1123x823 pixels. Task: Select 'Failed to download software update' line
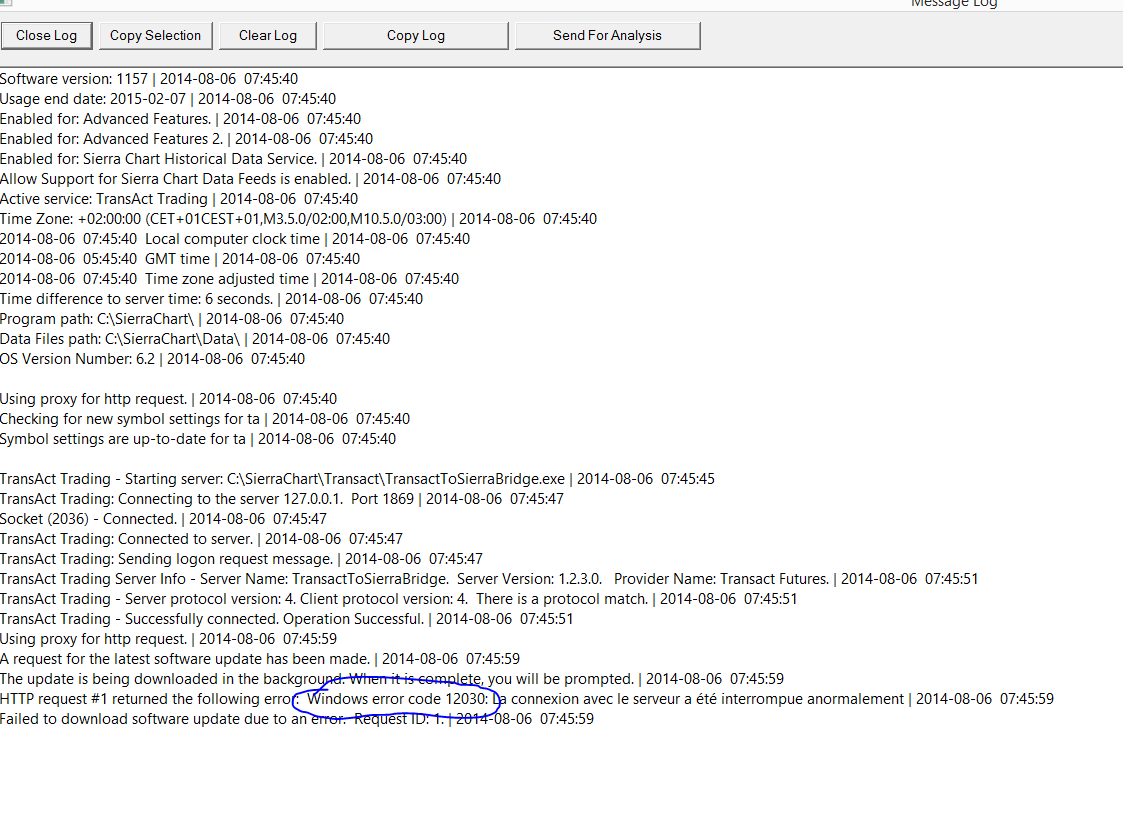coord(297,721)
